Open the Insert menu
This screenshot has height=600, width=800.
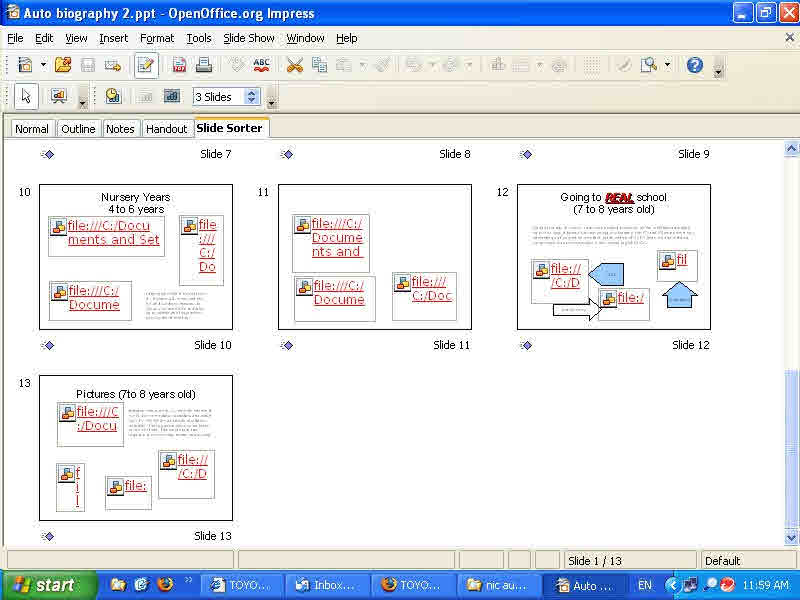click(113, 38)
